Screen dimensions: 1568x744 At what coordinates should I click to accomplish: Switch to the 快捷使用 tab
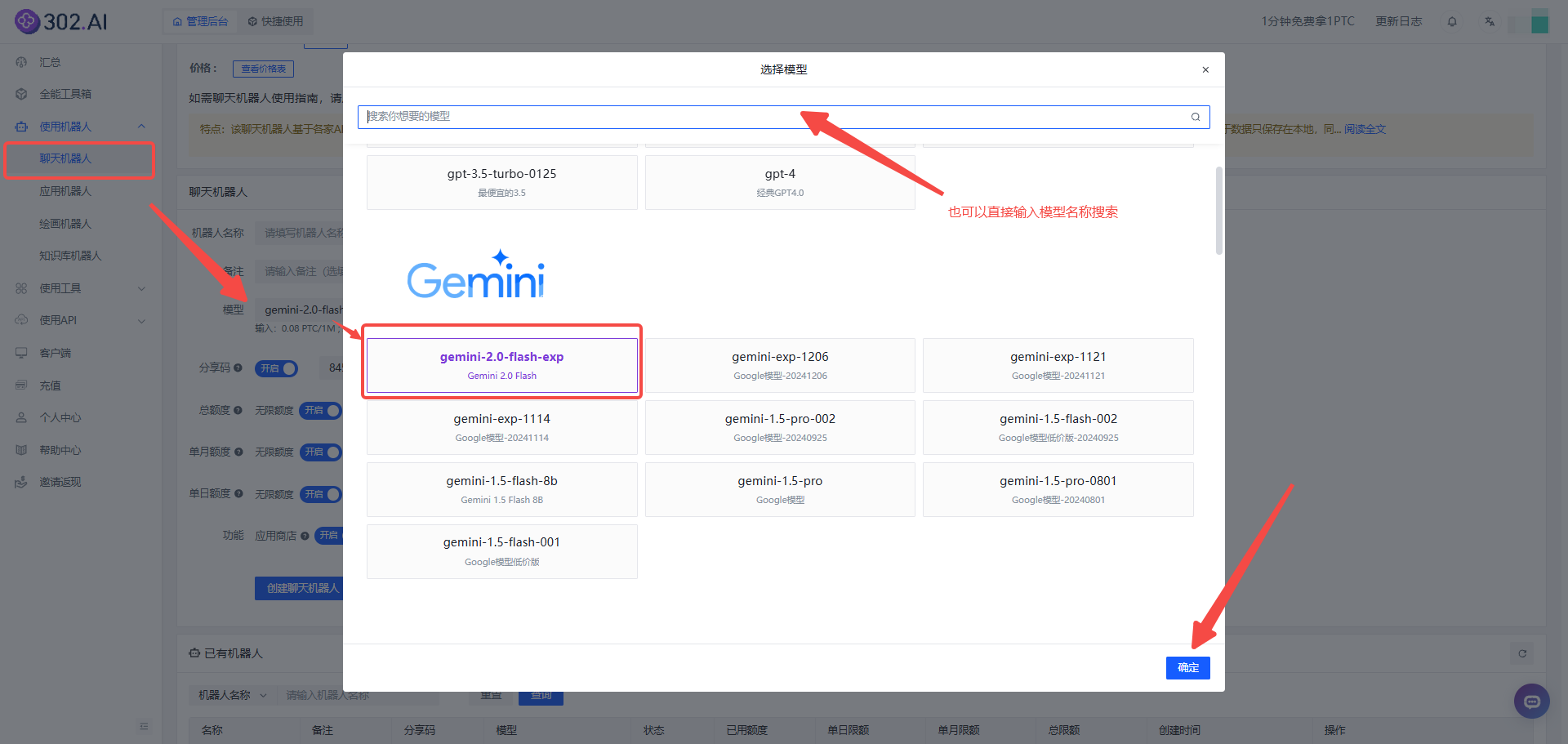point(275,21)
